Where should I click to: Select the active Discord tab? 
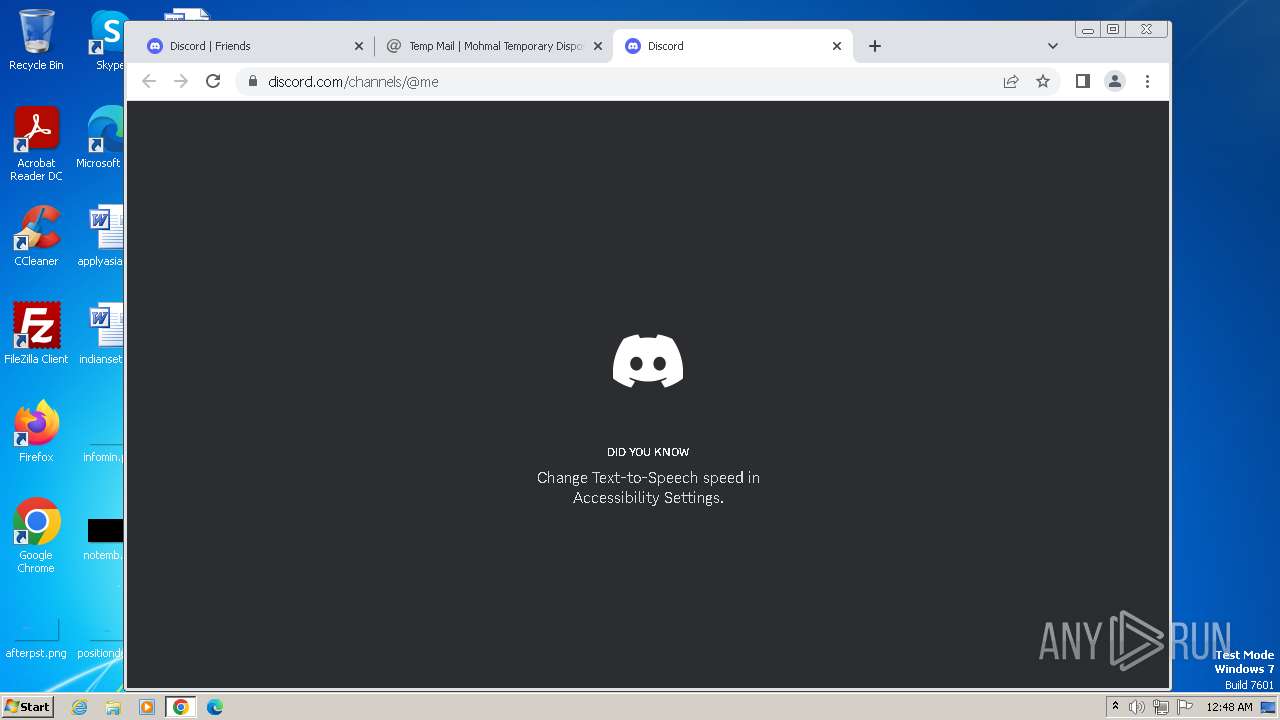pyautogui.click(x=732, y=46)
